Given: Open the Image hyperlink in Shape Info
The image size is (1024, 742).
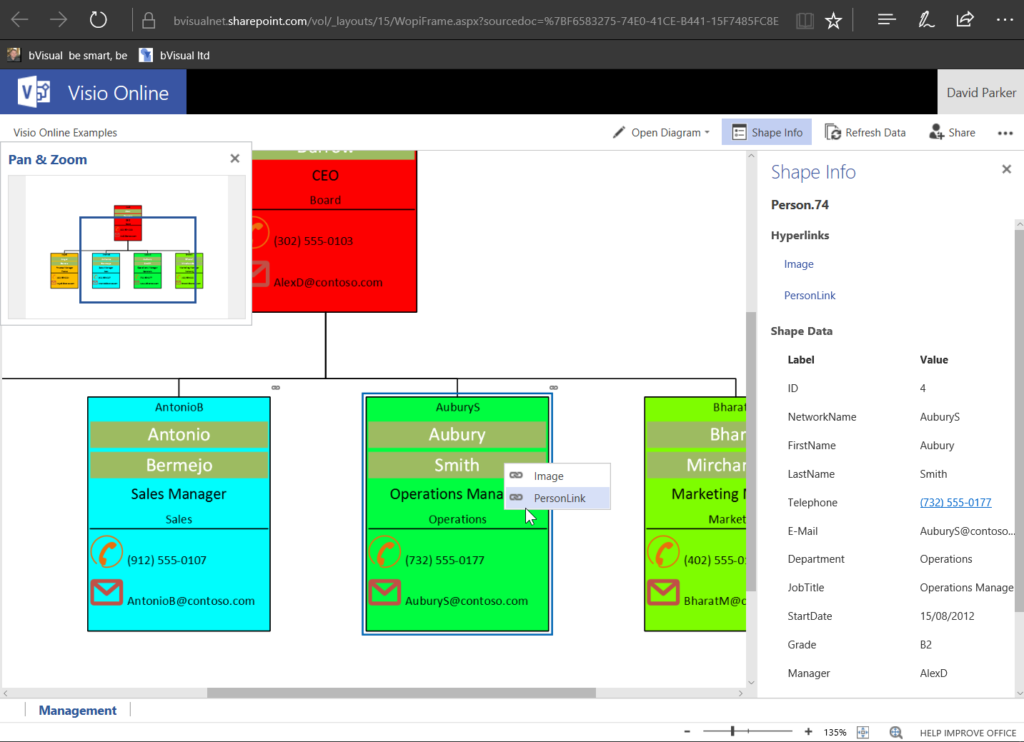Looking at the screenshot, I should pyautogui.click(x=798, y=263).
